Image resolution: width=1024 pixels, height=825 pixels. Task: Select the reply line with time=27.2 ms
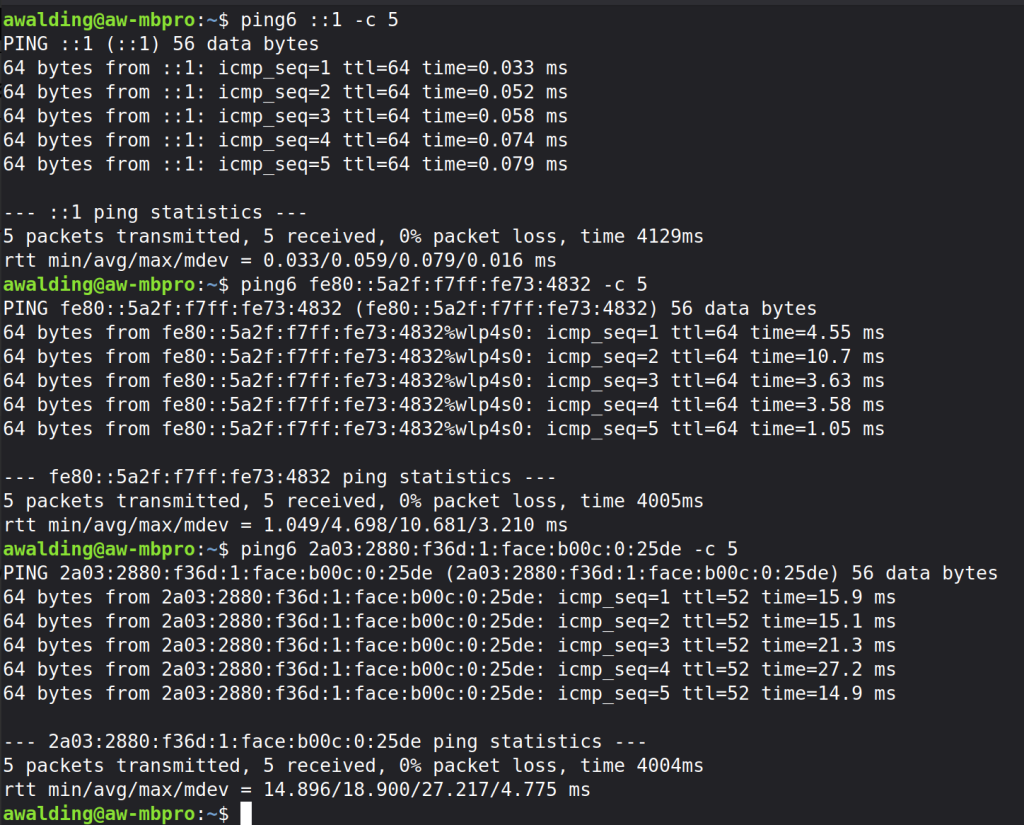pos(449,669)
